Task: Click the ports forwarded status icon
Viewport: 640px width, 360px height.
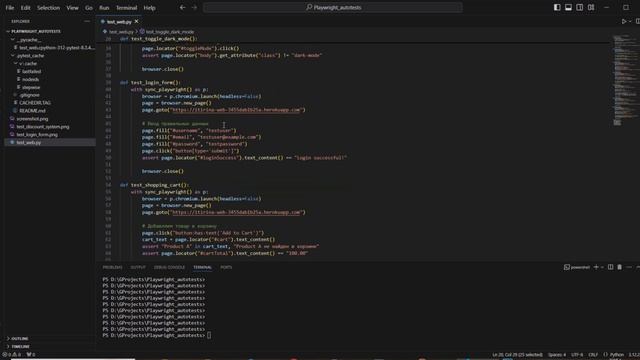Action: (31, 355)
